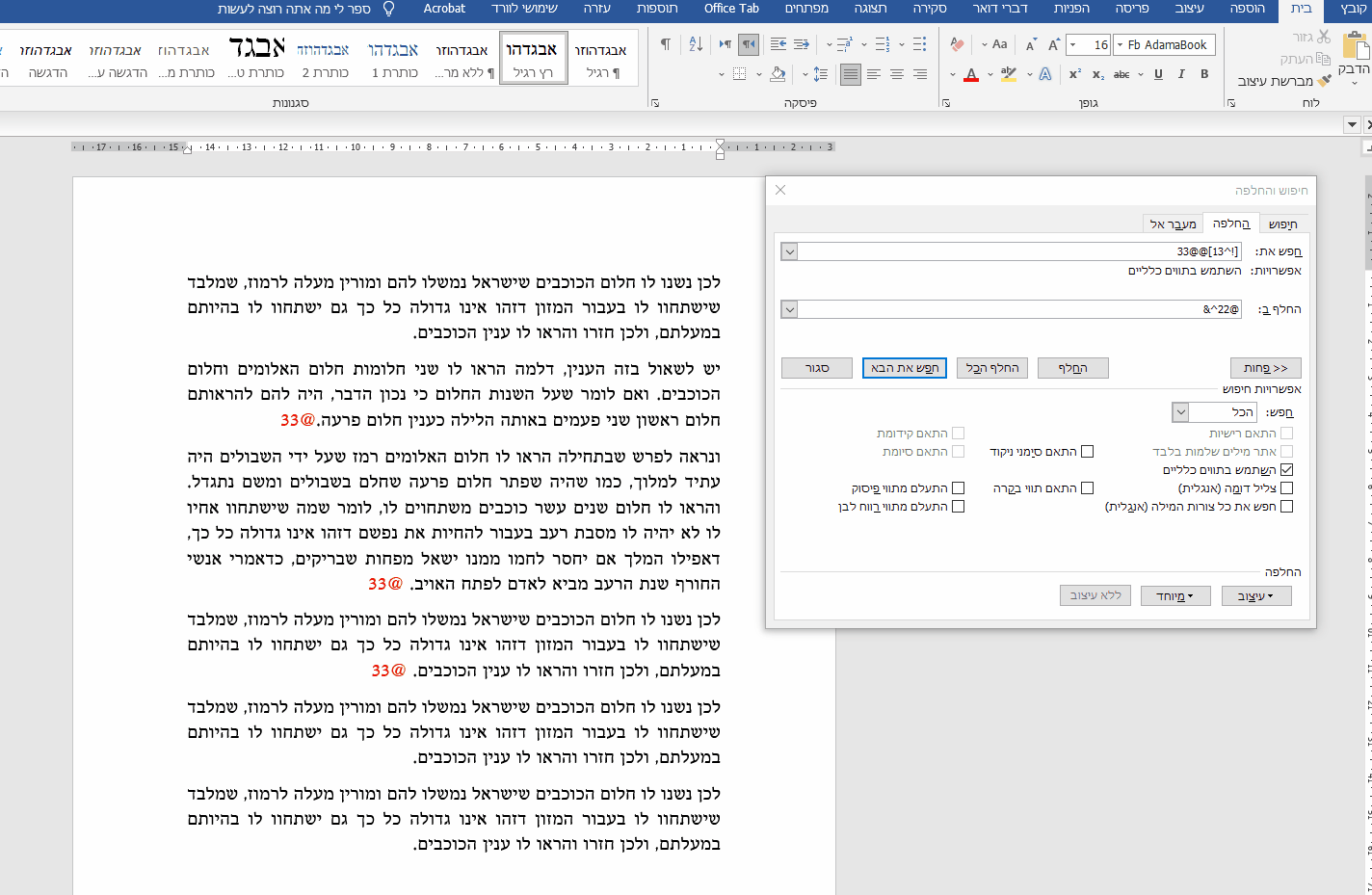
Task: Click the 'החלף הכל' replace all button
Action: click(x=992, y=368)
